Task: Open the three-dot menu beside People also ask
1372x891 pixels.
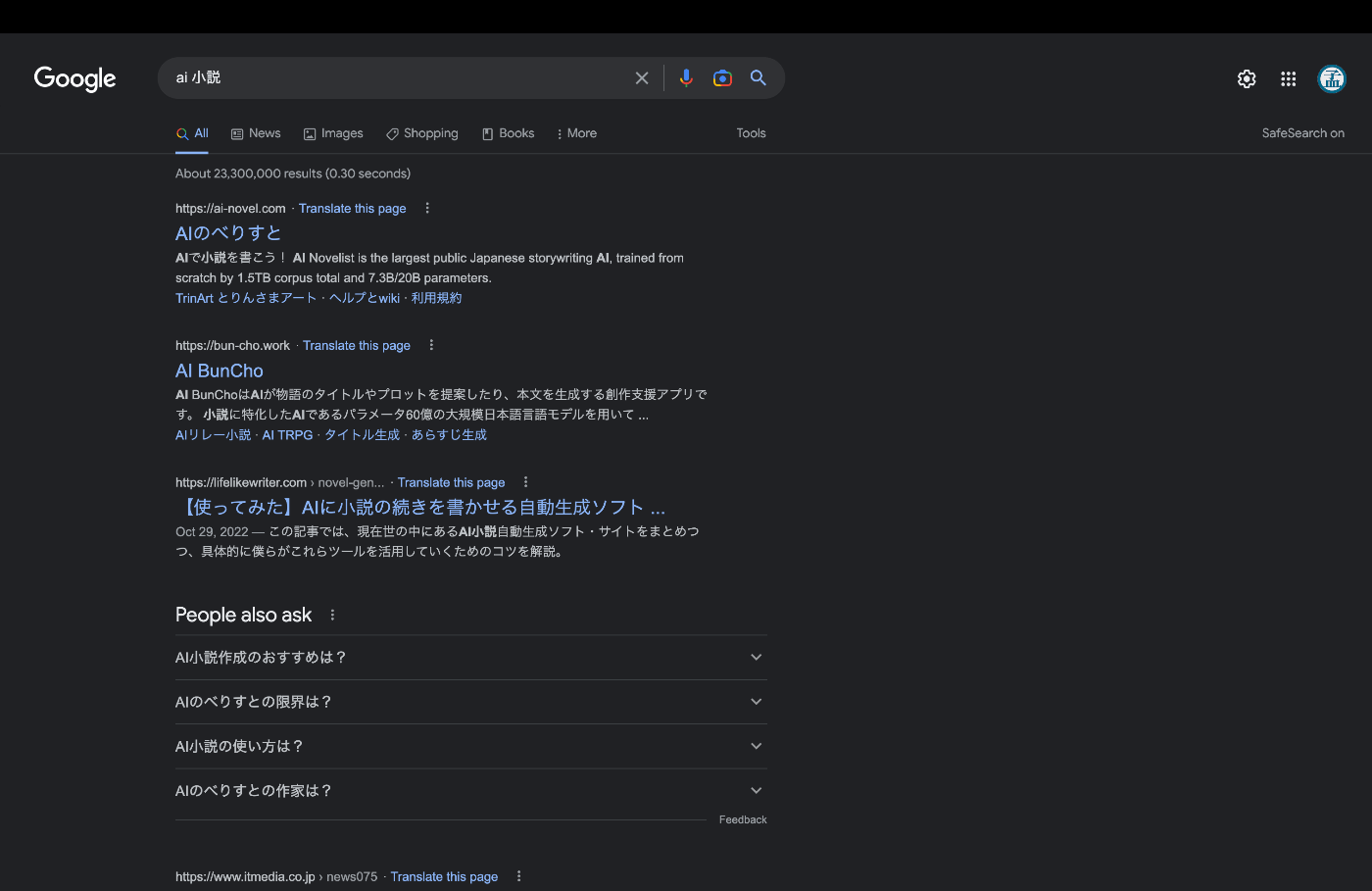Action: coord(333,616)
